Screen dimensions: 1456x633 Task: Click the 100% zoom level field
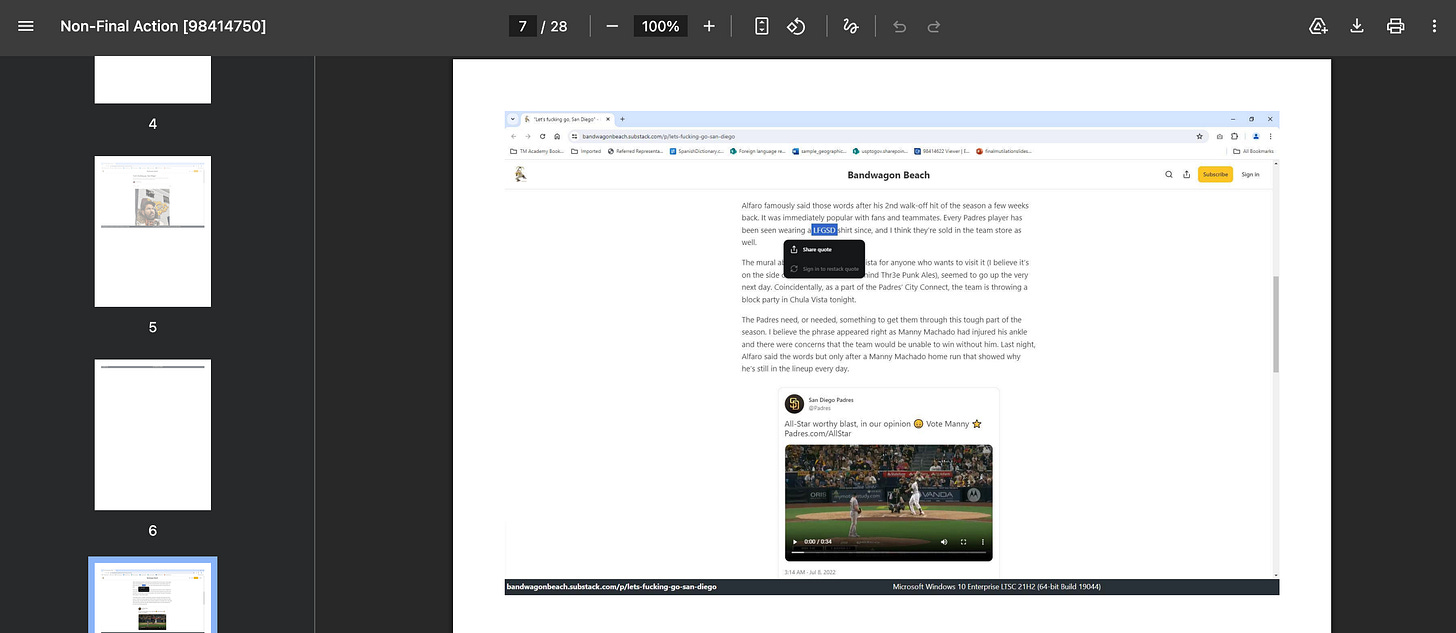[661, 26]
